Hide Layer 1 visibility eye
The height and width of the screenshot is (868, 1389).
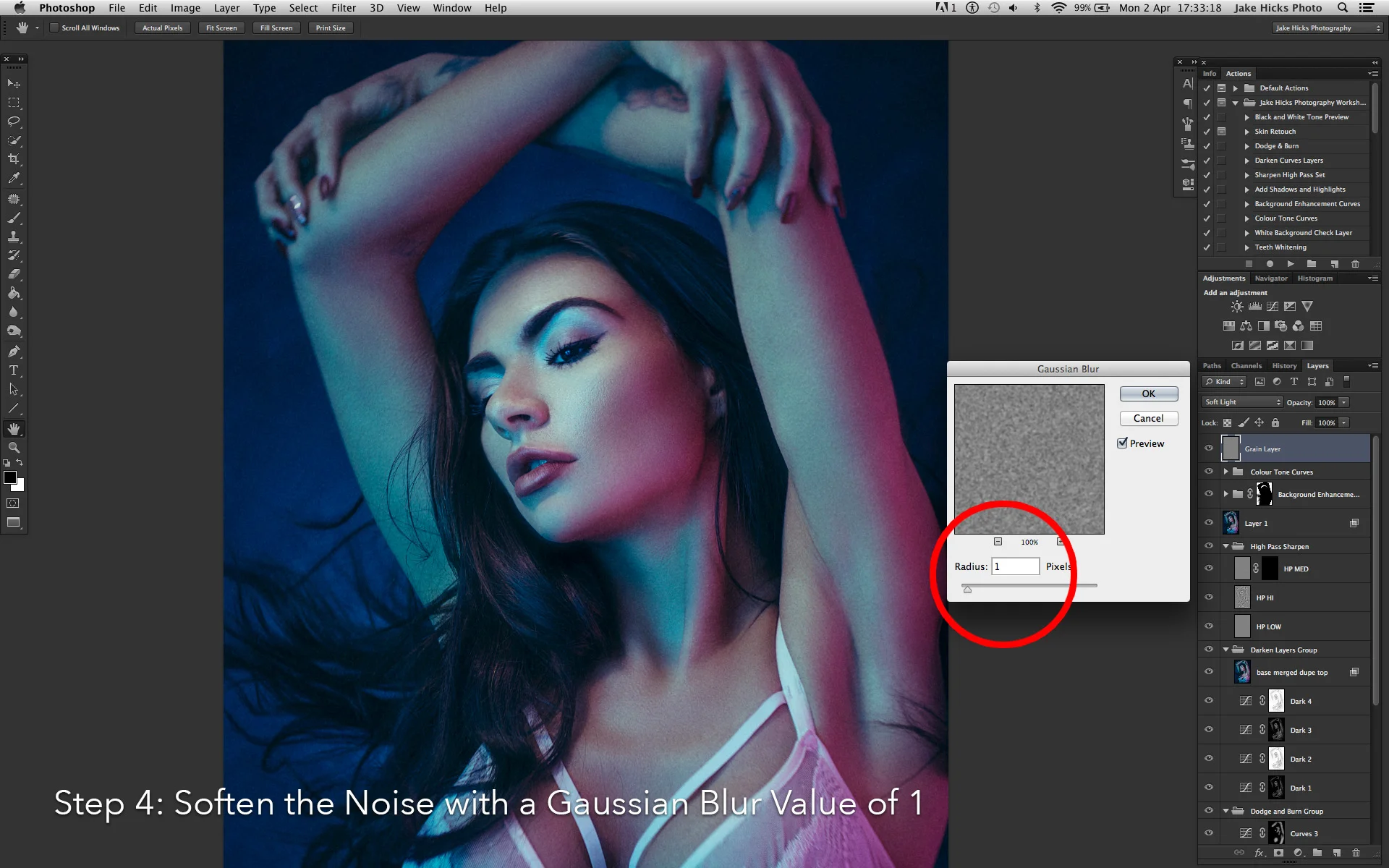(1209, 522)
